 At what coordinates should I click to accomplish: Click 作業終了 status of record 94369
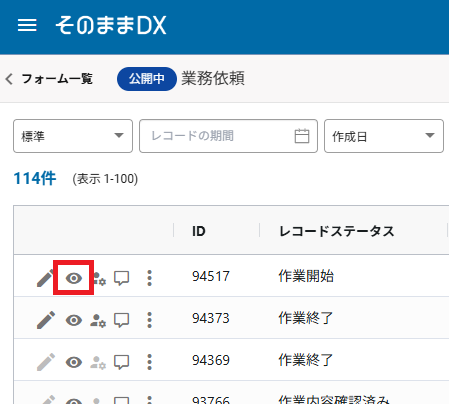(x=306, y=360)
